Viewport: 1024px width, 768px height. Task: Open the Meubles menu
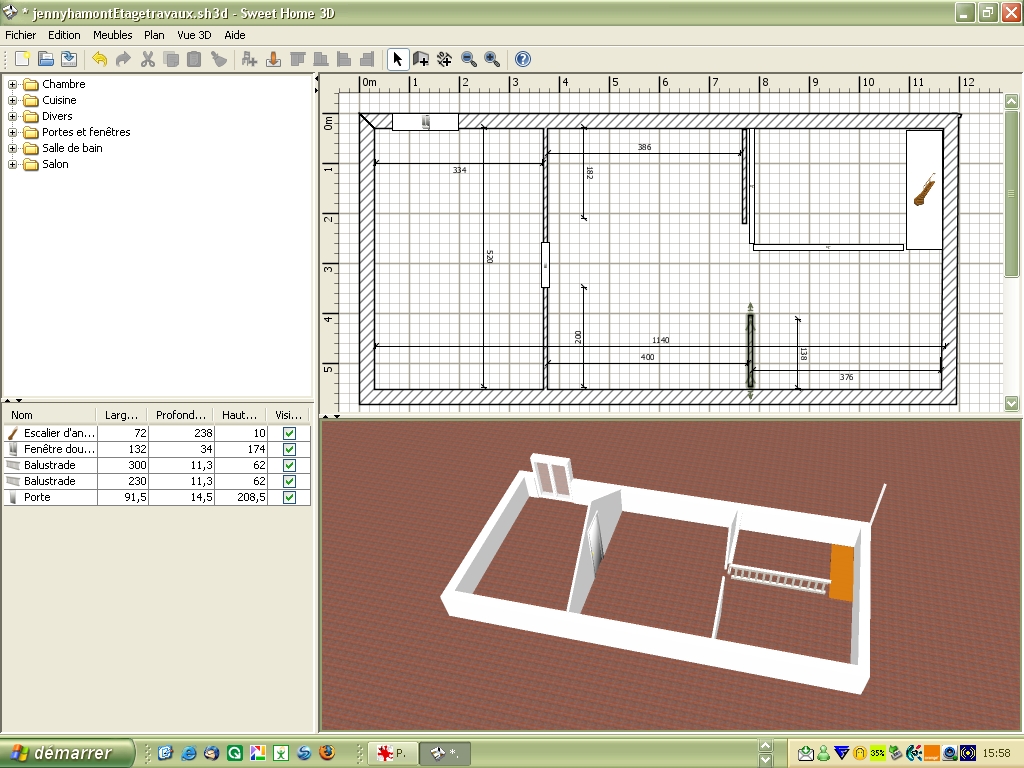pos(112,35)
